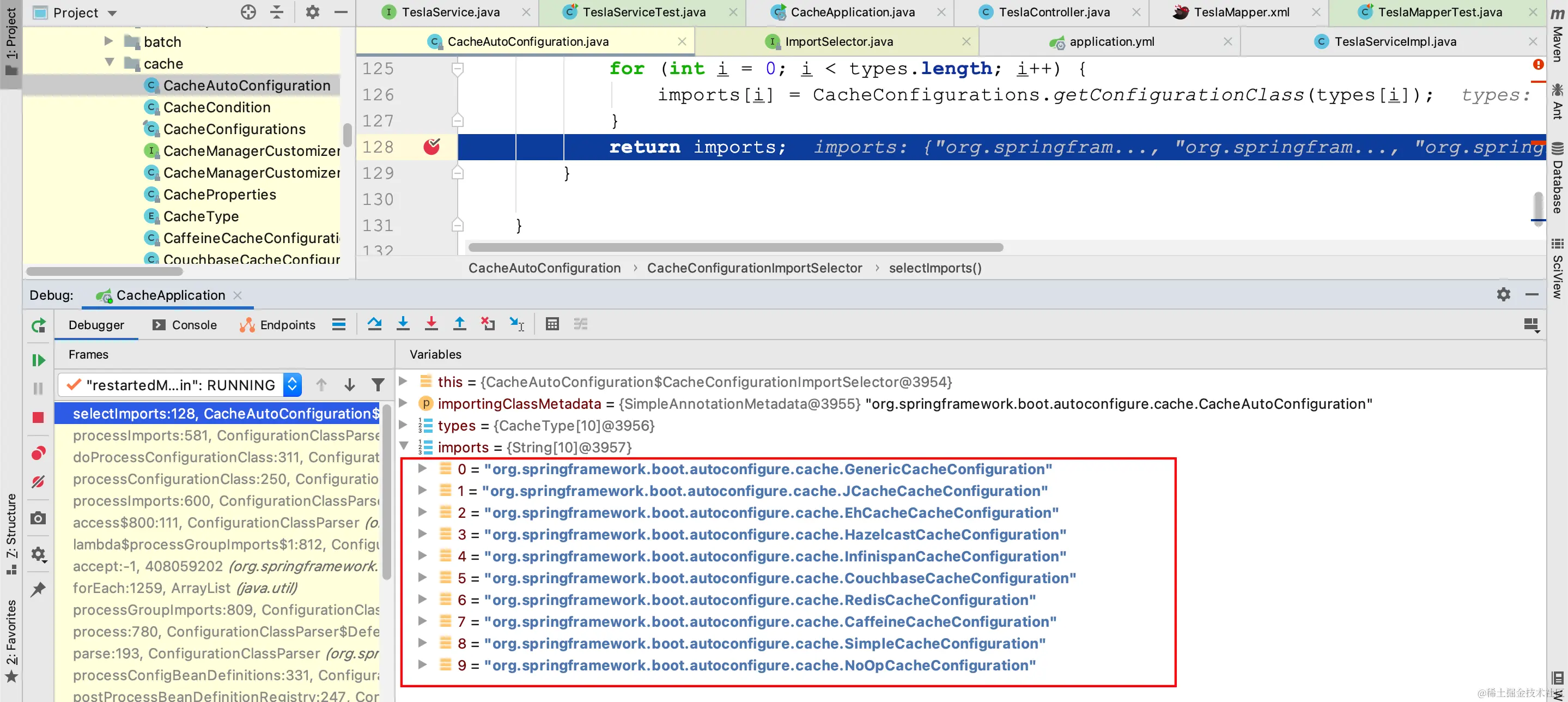Click the Run to Cursor icon

click(516, 324)
